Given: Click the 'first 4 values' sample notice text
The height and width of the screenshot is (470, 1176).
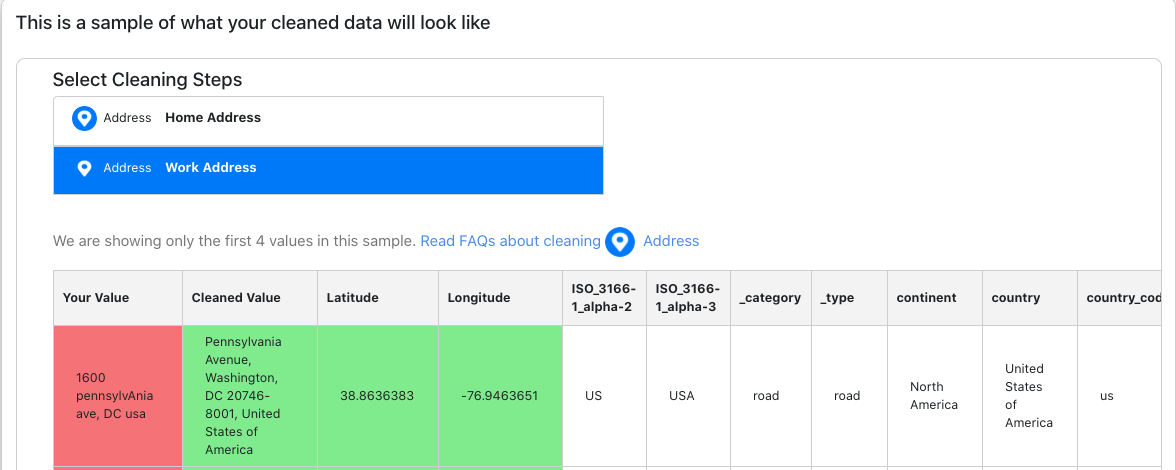Looking at the screenshot, I should click(234, 241).
